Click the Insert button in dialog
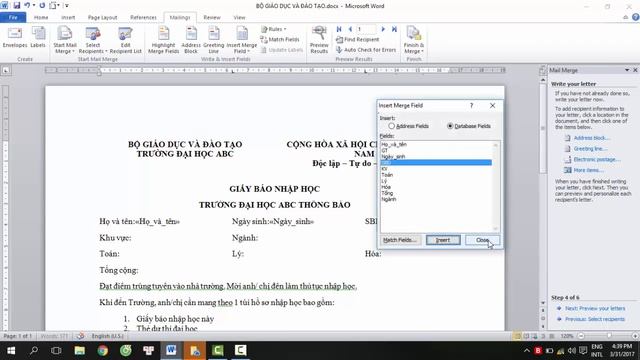The height and width of the screenshot is (360, 640). point(443,240)
